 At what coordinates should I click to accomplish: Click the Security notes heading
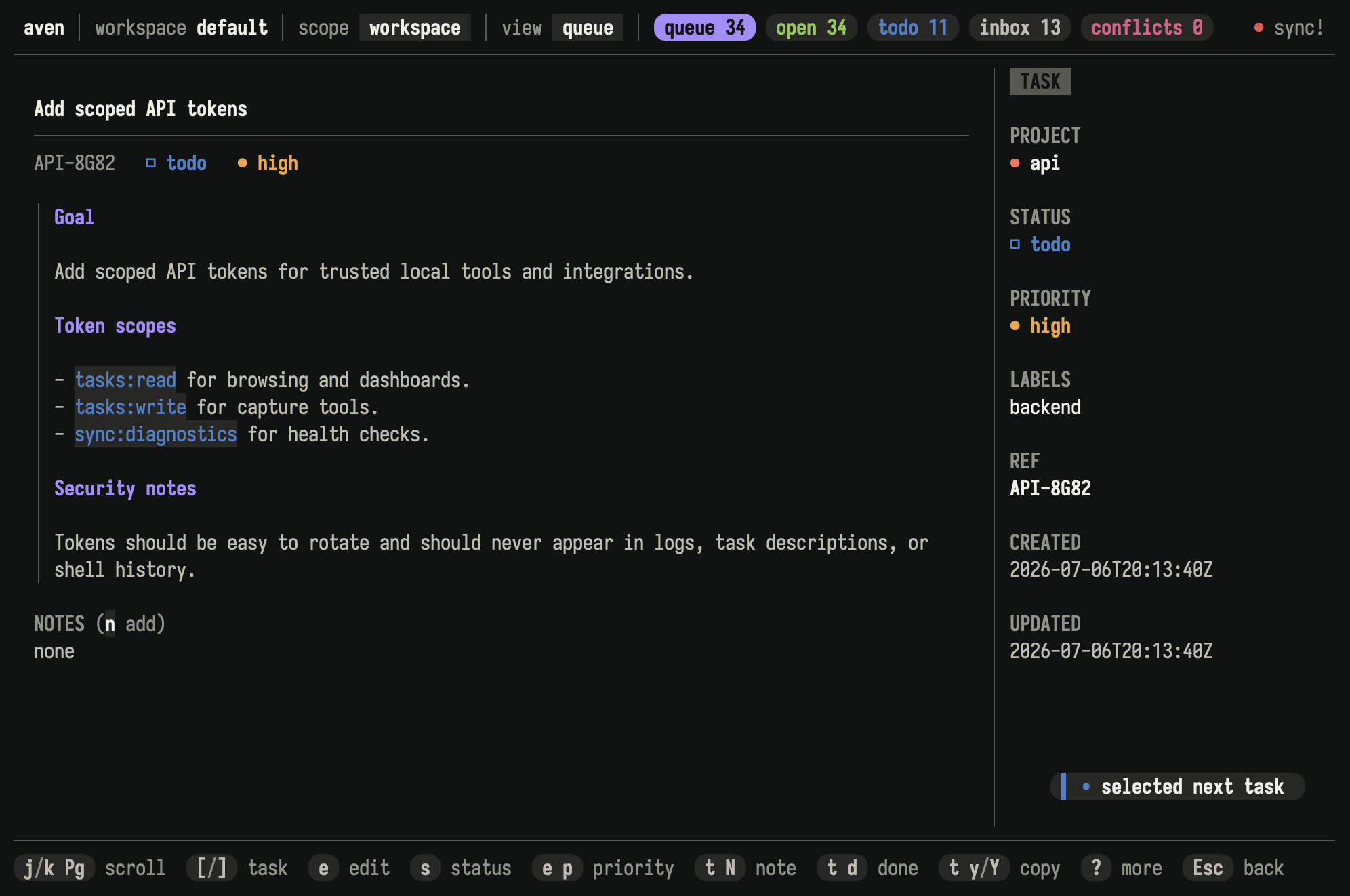125,489
